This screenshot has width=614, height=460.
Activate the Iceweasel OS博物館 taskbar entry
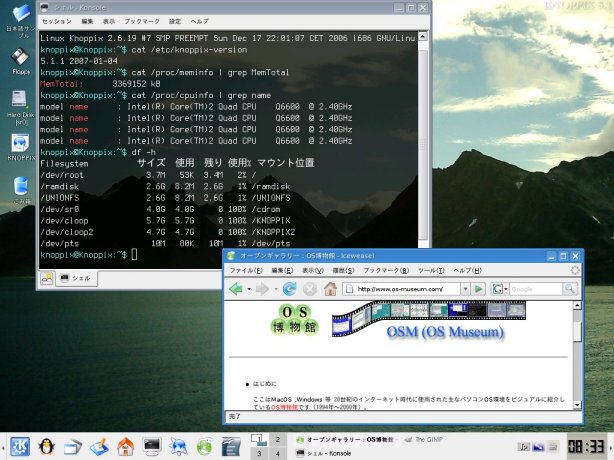(x=345, y=440)
